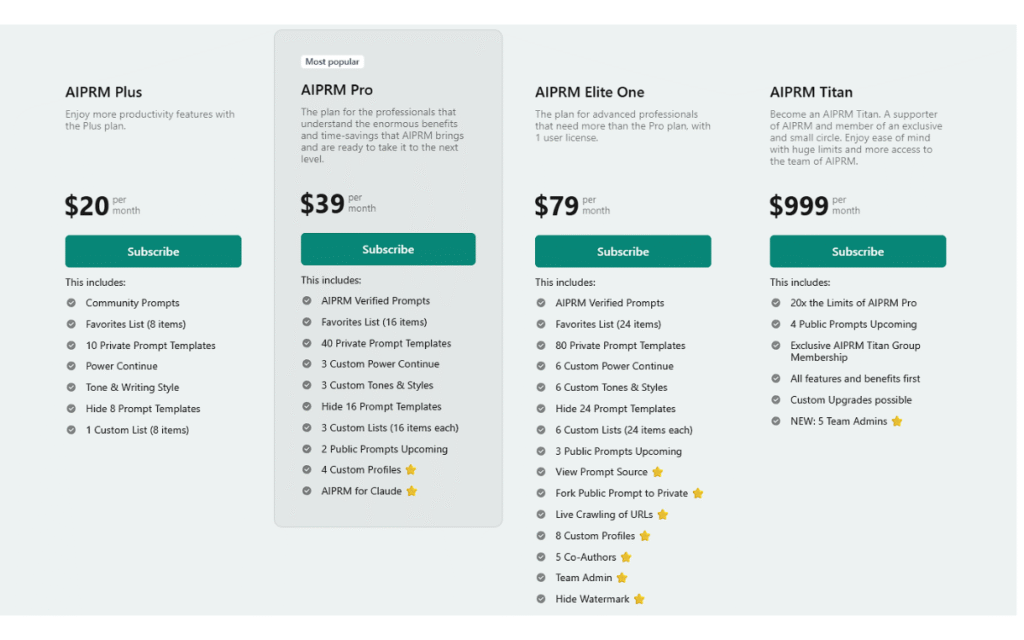
Task: Click checkmark next to "20x the Limits of AIPRM Pro"
Action: point(776,303)
